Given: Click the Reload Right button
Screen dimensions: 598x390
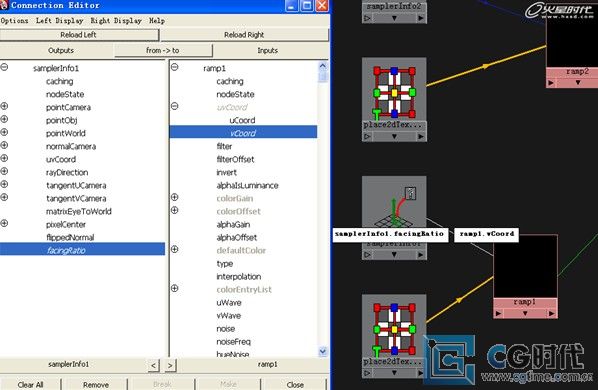Looking at the screenshot, I should 244,35.
